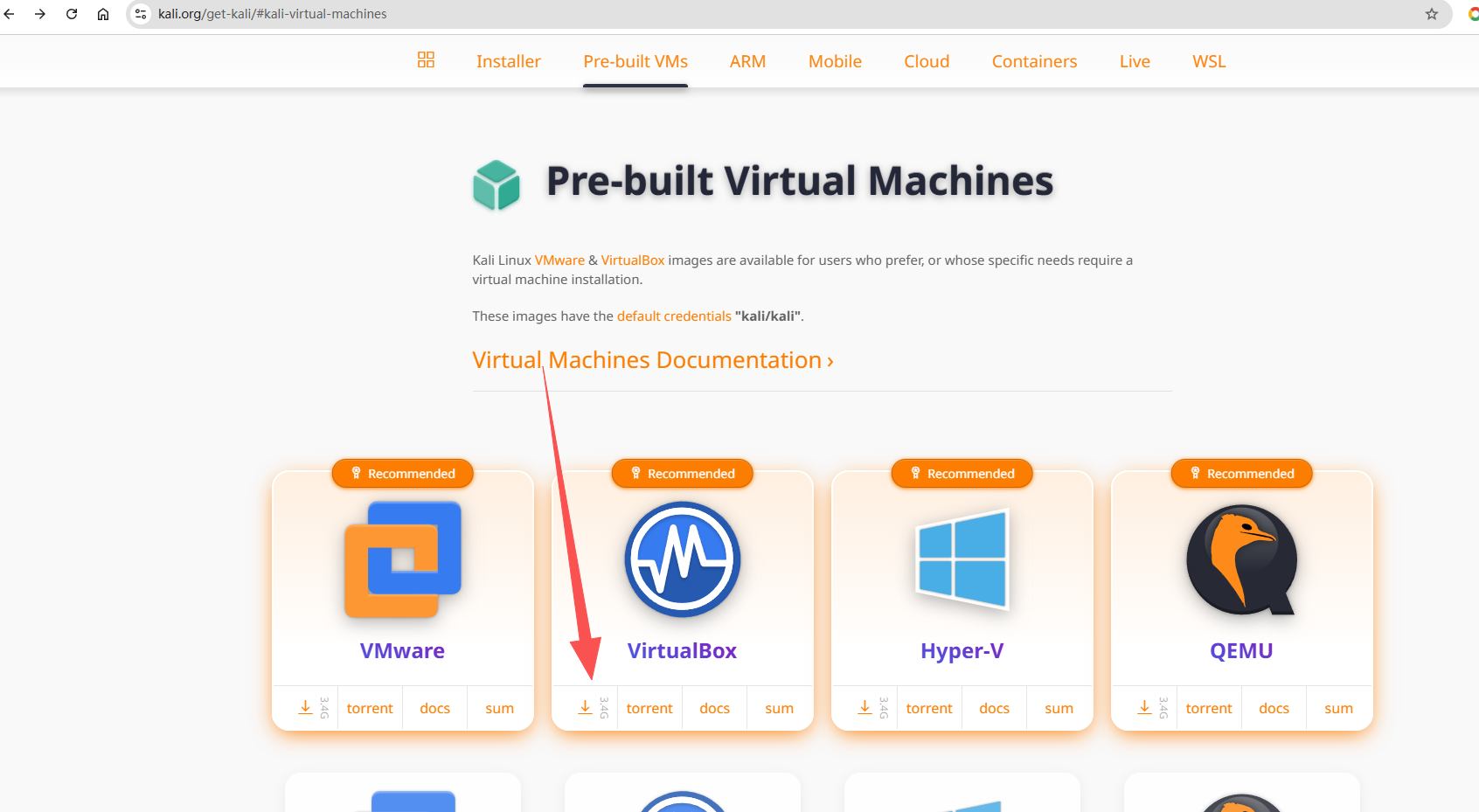Click the Recommended badge on Hyper-V card
The width and height of the screenshot is (1479, 812).
tap(962, 473)
